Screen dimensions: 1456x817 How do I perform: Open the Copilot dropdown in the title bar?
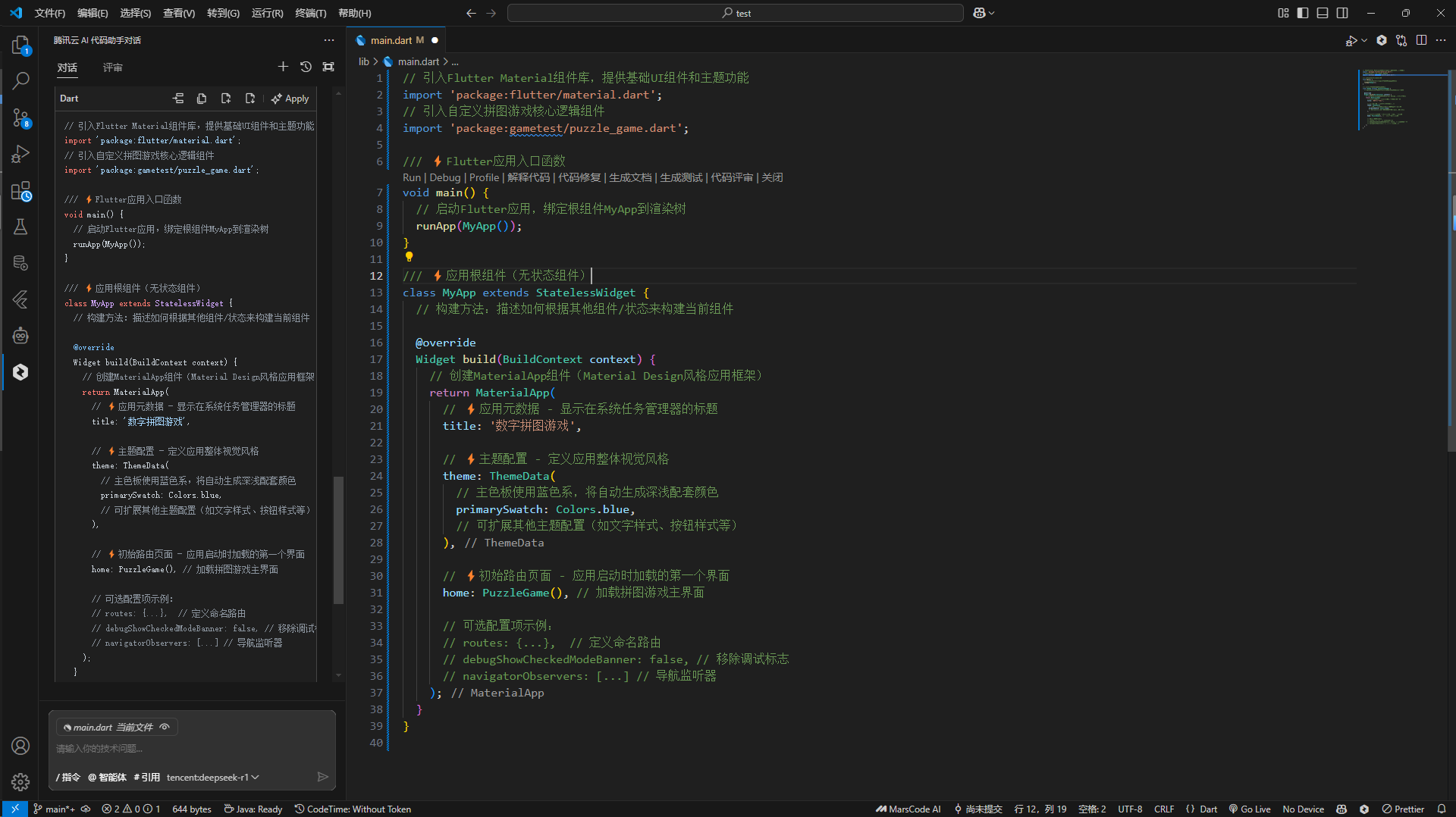991,13
